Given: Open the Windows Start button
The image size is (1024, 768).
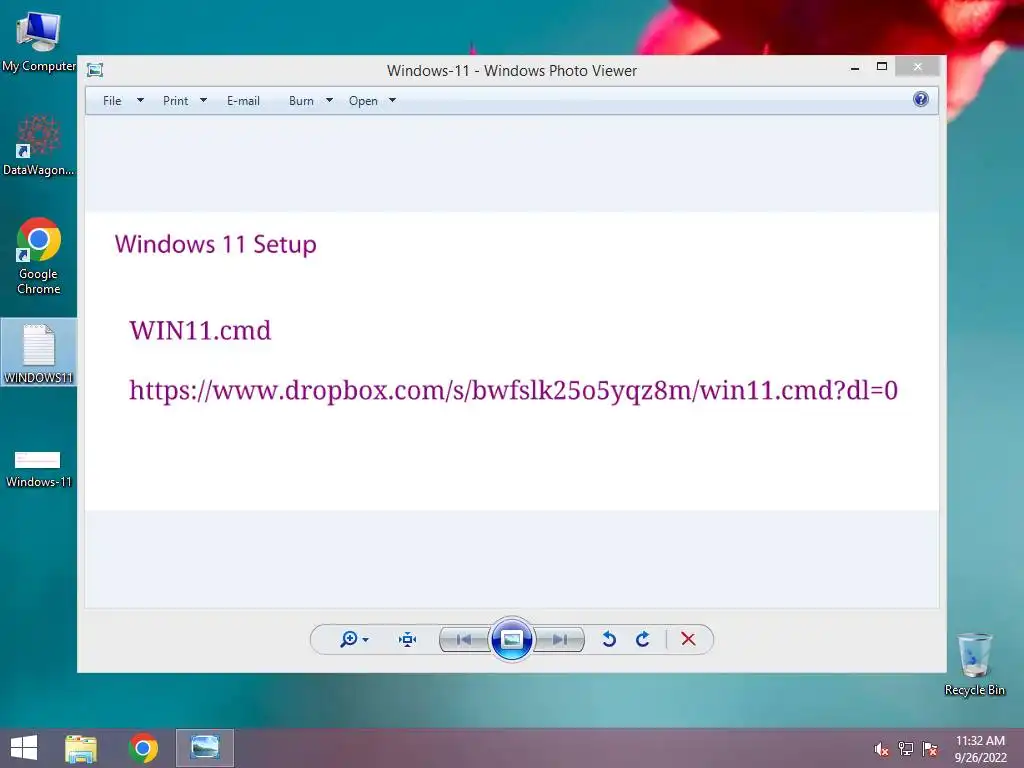Looking at the screenshot, I should (24, 748).
